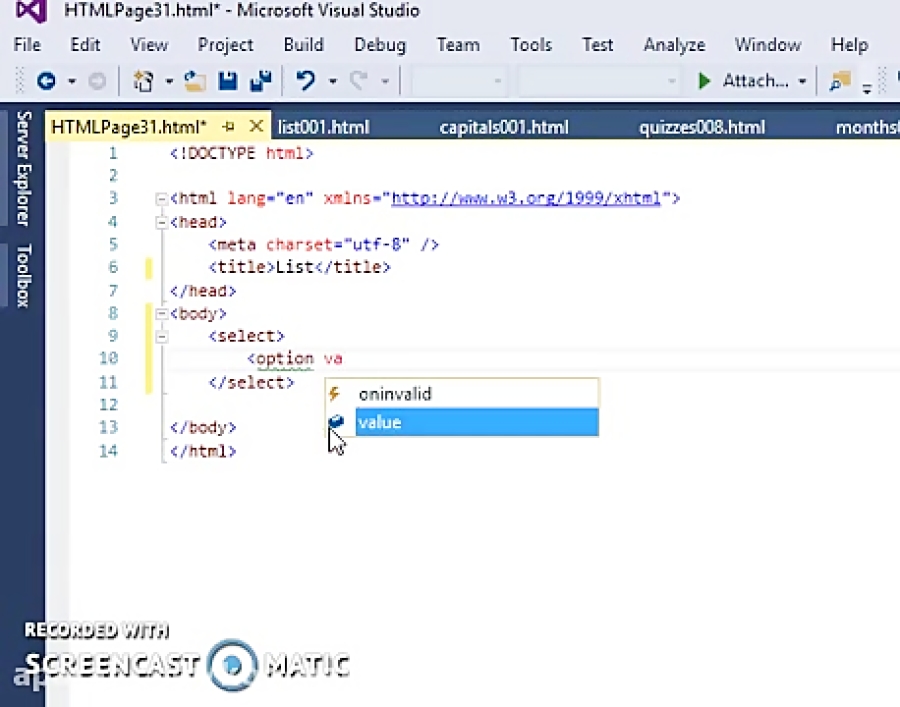Image resolution: width=900 pixels, height=707 pixels.
Task: Click the New Project toolbar icon
Action: 142,81
